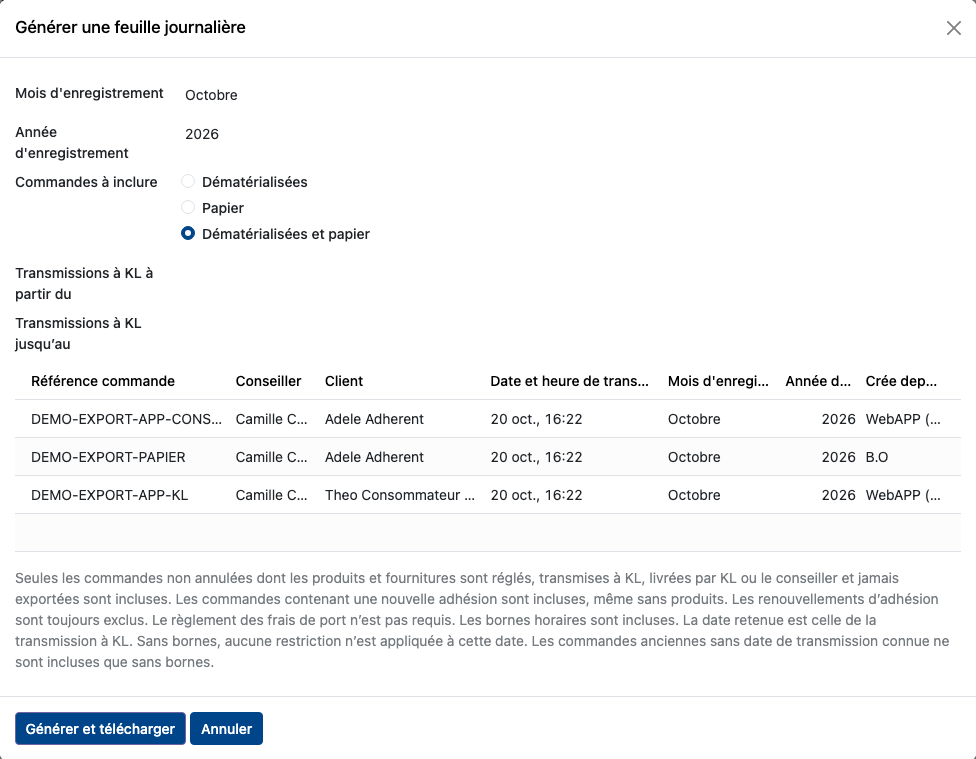Click 20 oct., 16:22 in DEMO-EXPORT-APP-CONS... row
The height and width of the screenshot is (759, 976).
[537, 419]
